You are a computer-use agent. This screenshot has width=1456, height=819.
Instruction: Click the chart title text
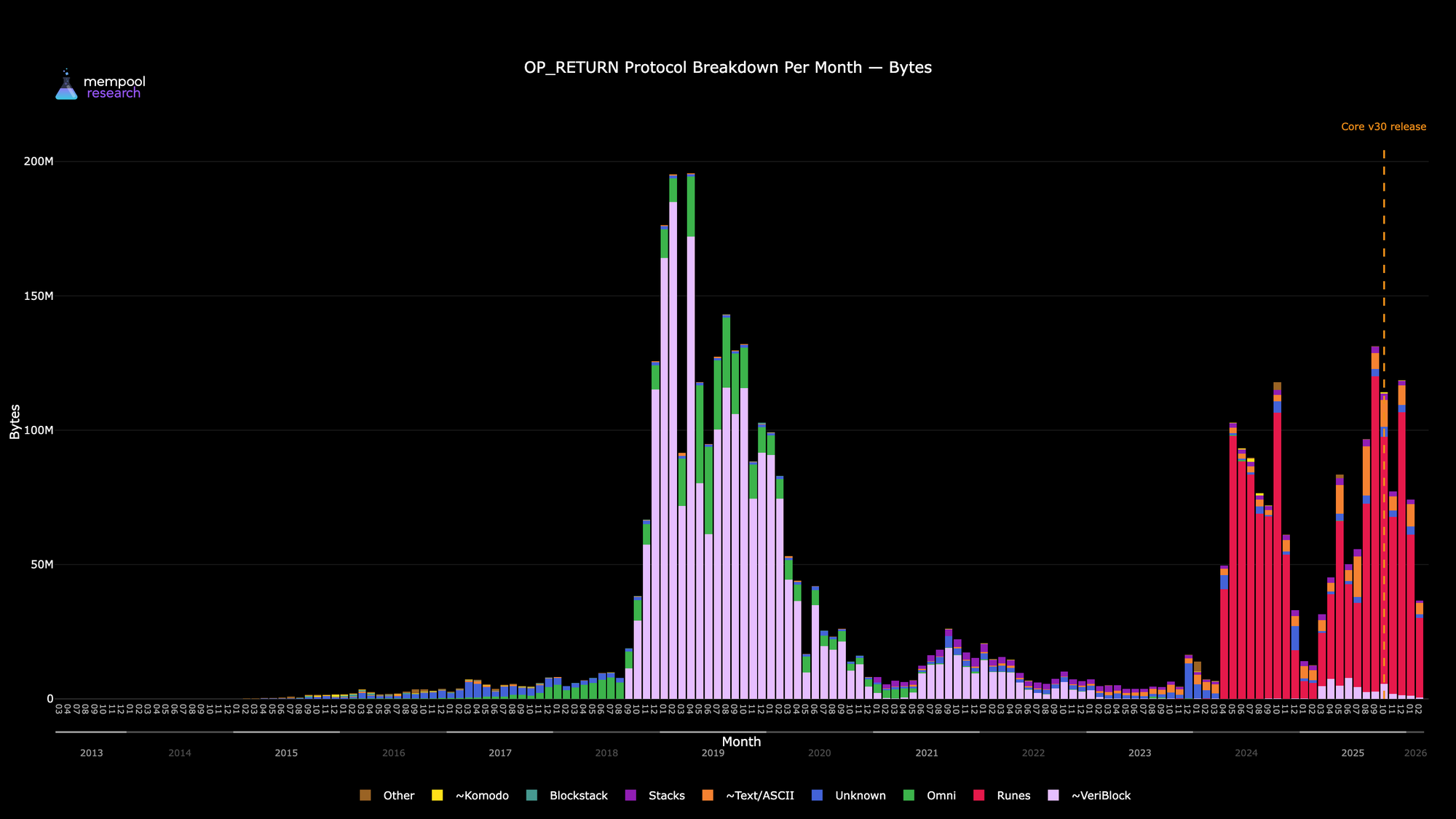727,68
